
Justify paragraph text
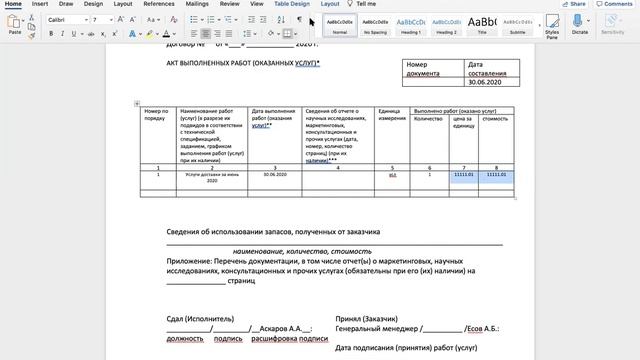point(229,34)
